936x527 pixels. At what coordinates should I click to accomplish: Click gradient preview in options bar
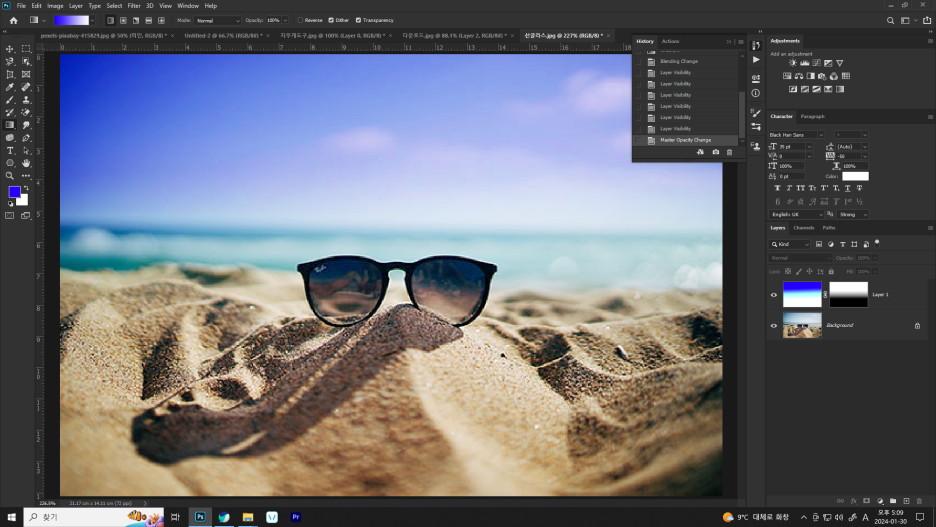pos(71,20)
